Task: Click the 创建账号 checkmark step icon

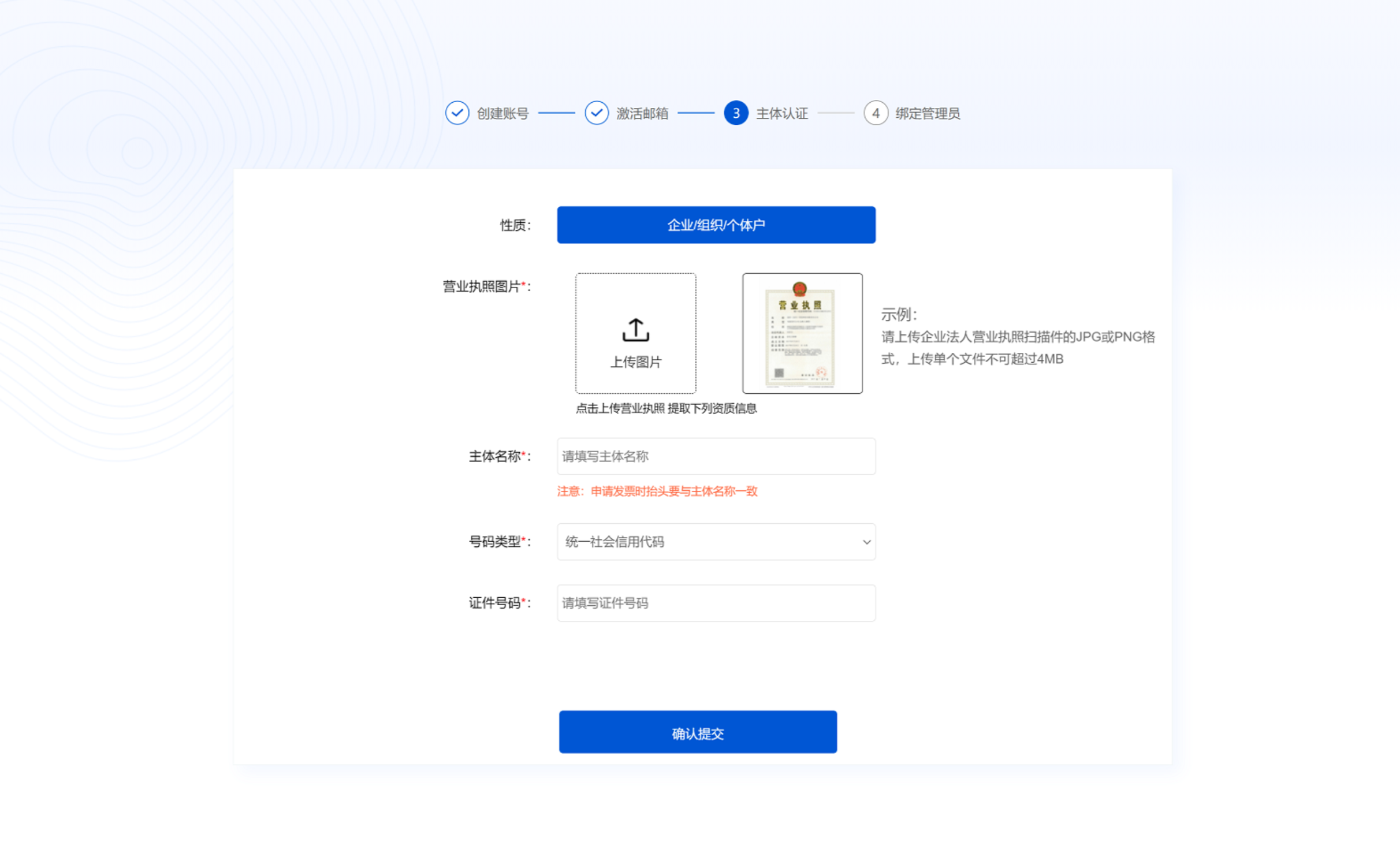Action: [x=457, y=113]
